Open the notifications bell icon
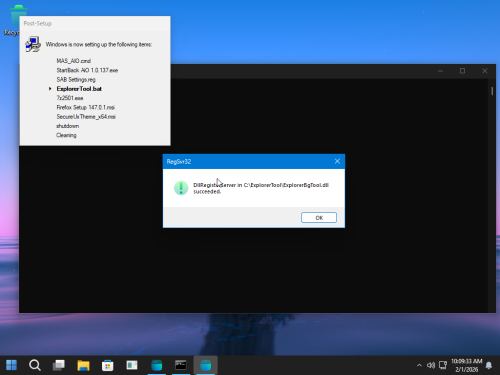500x375 pixels. (x=489, y=365)
